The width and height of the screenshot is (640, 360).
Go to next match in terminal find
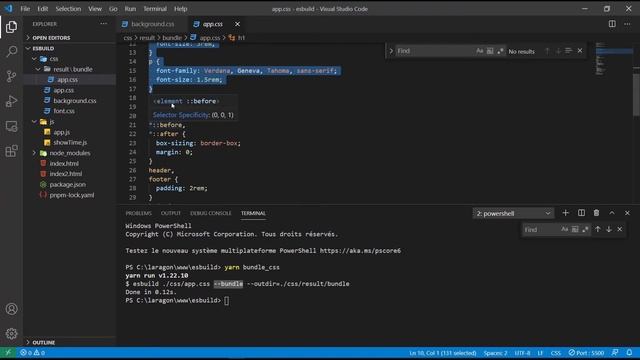(609, 229)
